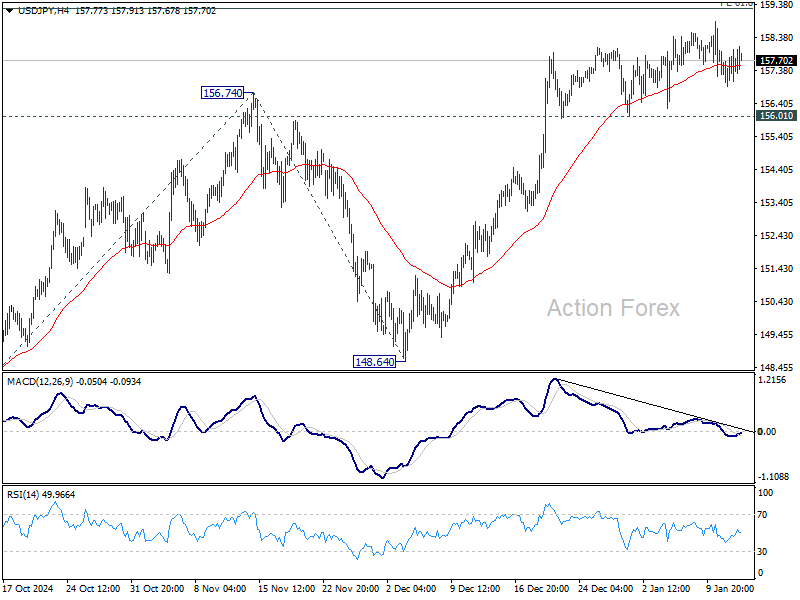Click the 17 Oct 2024 date marker
Image resolution: width=800 pixels, height=600 pixels.
click(x=28, y=588)
